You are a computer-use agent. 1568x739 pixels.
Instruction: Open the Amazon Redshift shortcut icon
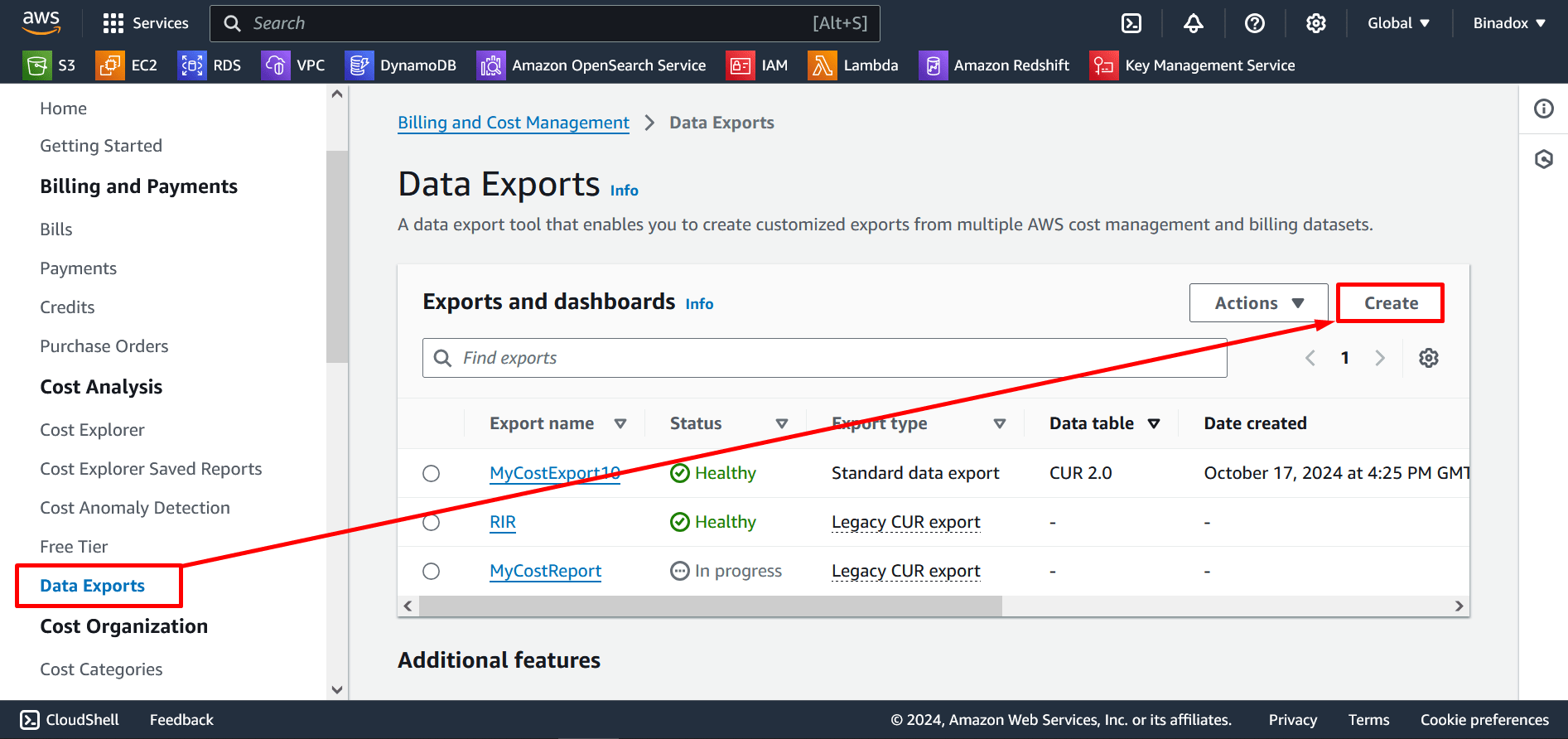tap(933, 65)
